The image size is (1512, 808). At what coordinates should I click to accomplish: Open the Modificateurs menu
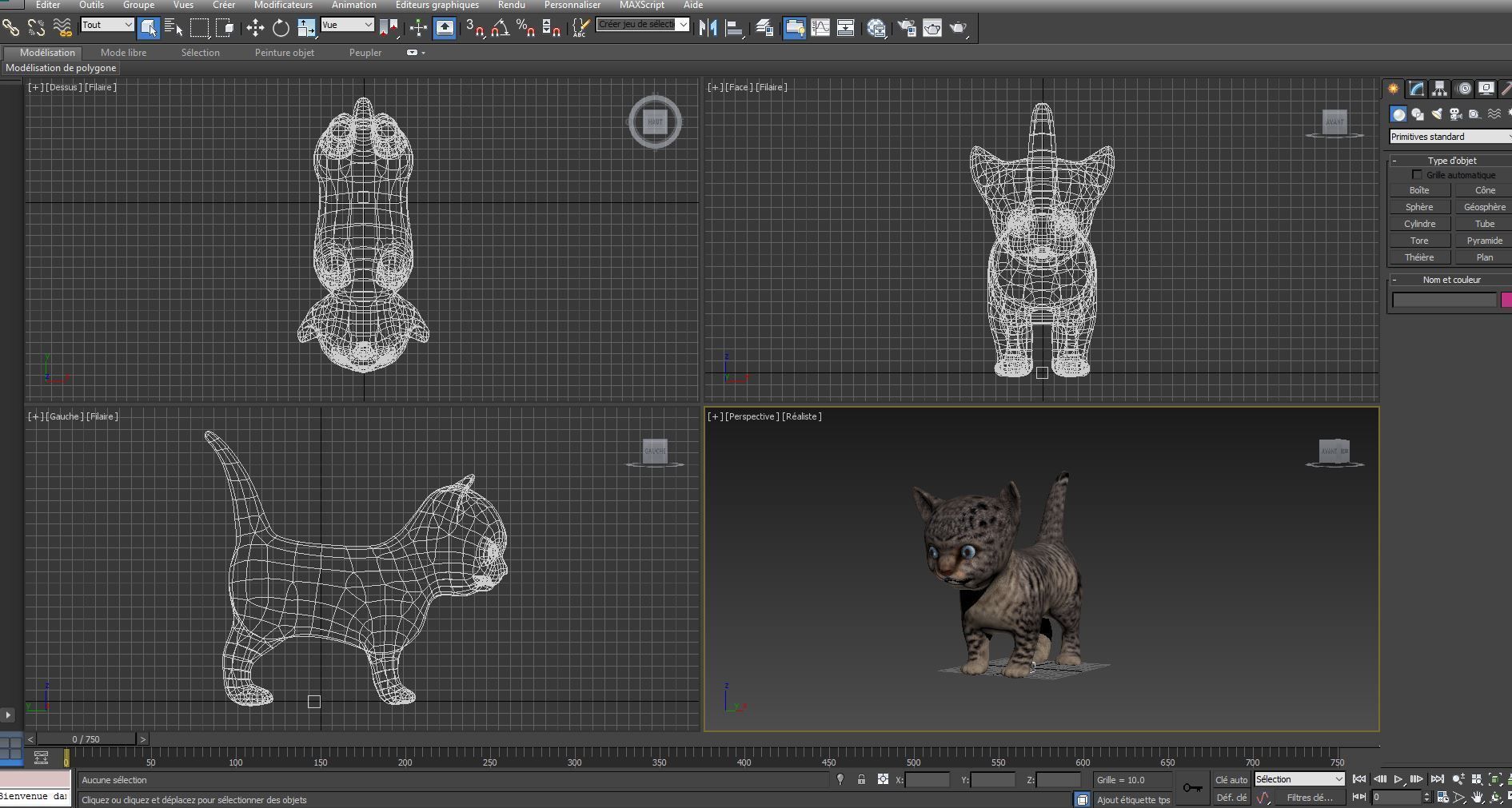[283, 5]
